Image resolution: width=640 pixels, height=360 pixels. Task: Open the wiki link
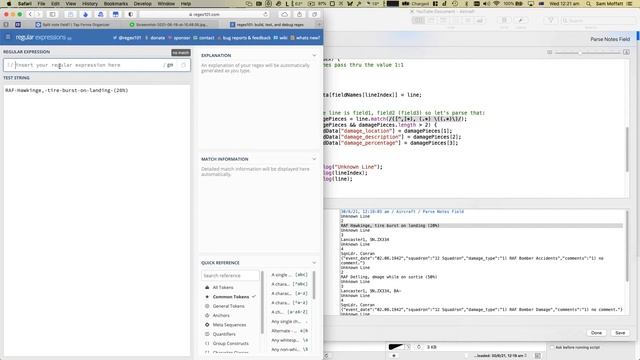tap(280, 38)
